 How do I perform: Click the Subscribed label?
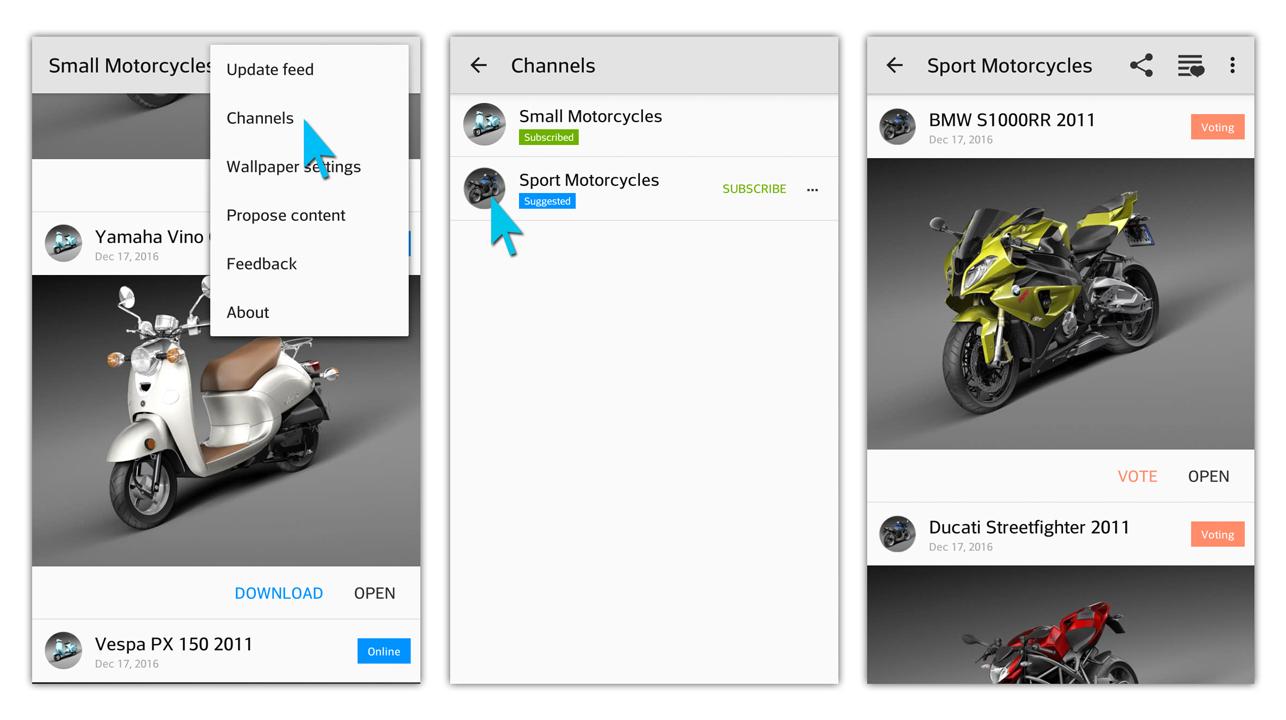pyautogui.click(x=549, y=137)
